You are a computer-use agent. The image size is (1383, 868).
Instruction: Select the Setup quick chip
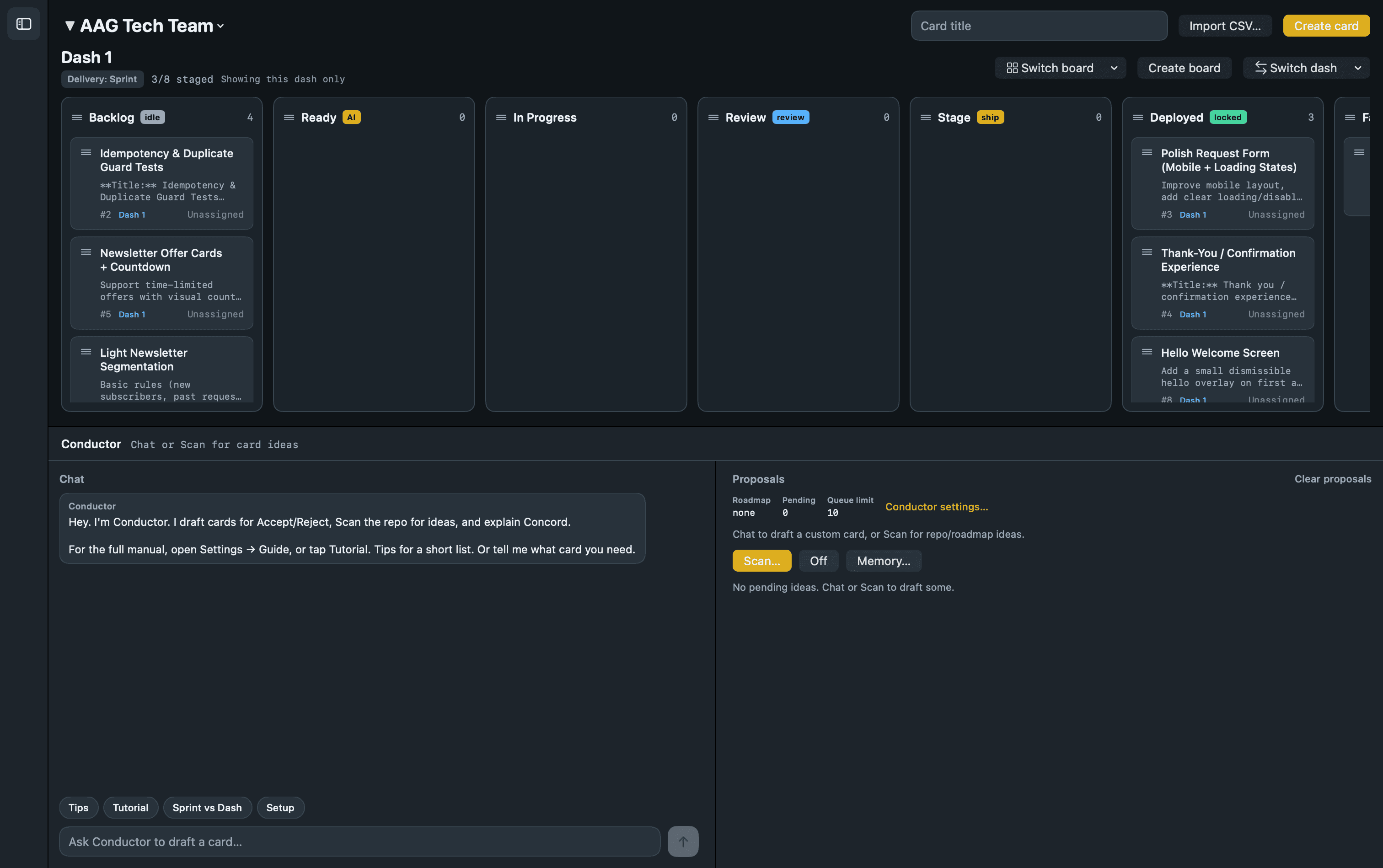click(280, 808)
